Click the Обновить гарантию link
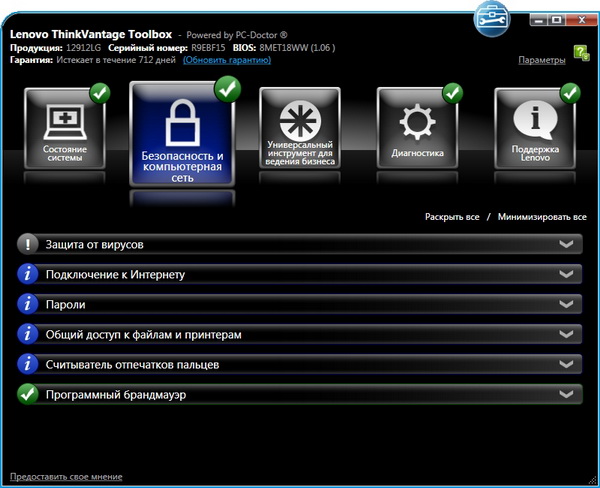The height and width of the screenshot is (488, 600). (x=226, y=60)
